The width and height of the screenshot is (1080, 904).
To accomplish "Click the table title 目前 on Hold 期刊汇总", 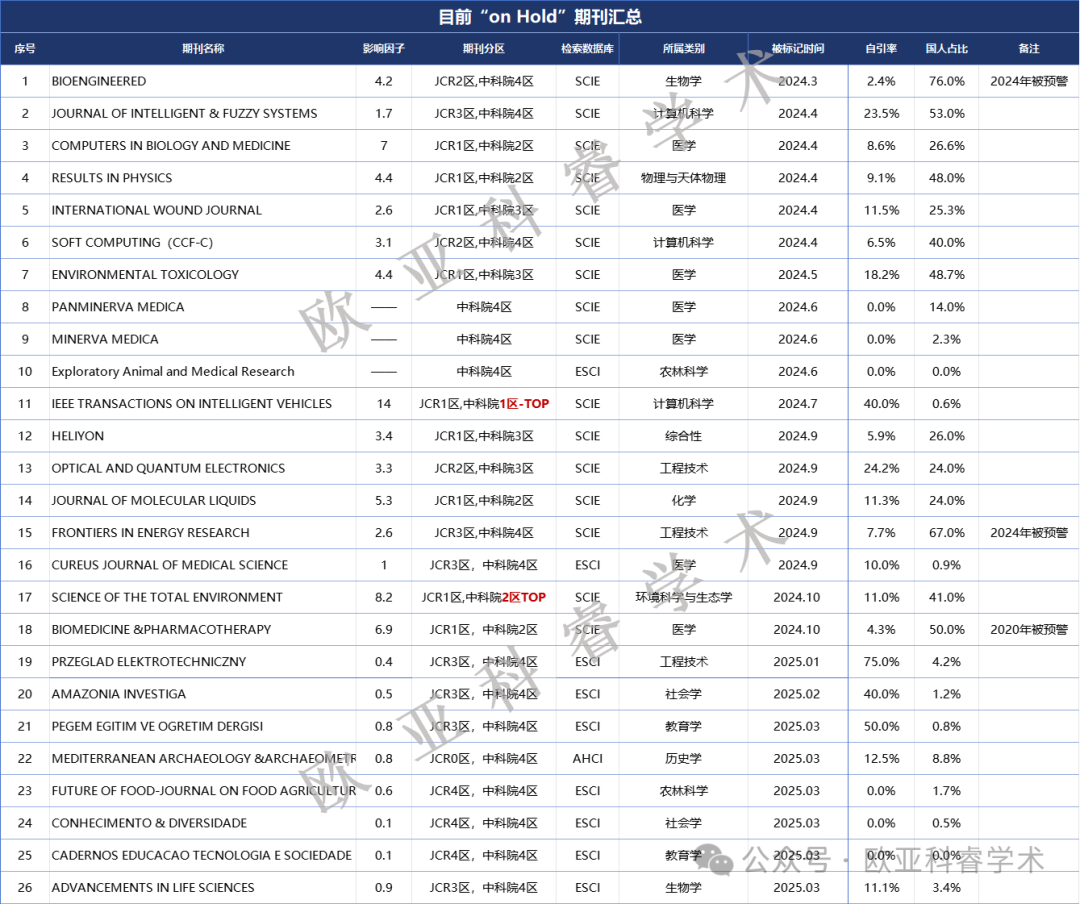I will pos(540,17).
